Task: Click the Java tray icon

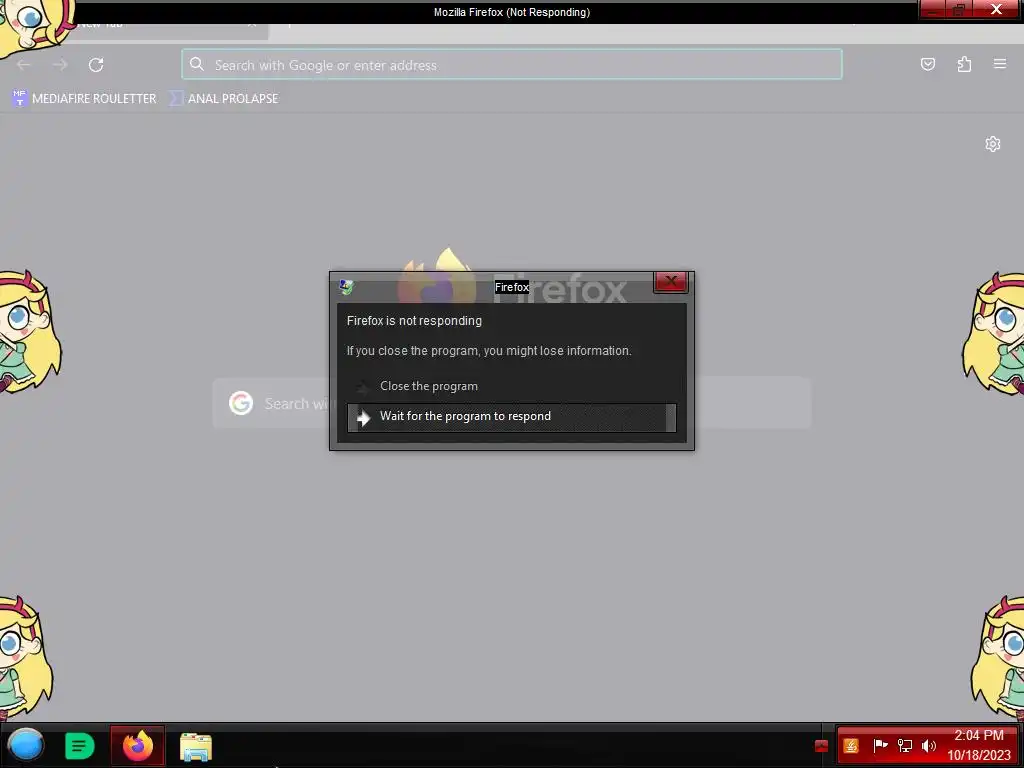Action: click(x=851, y=746)
